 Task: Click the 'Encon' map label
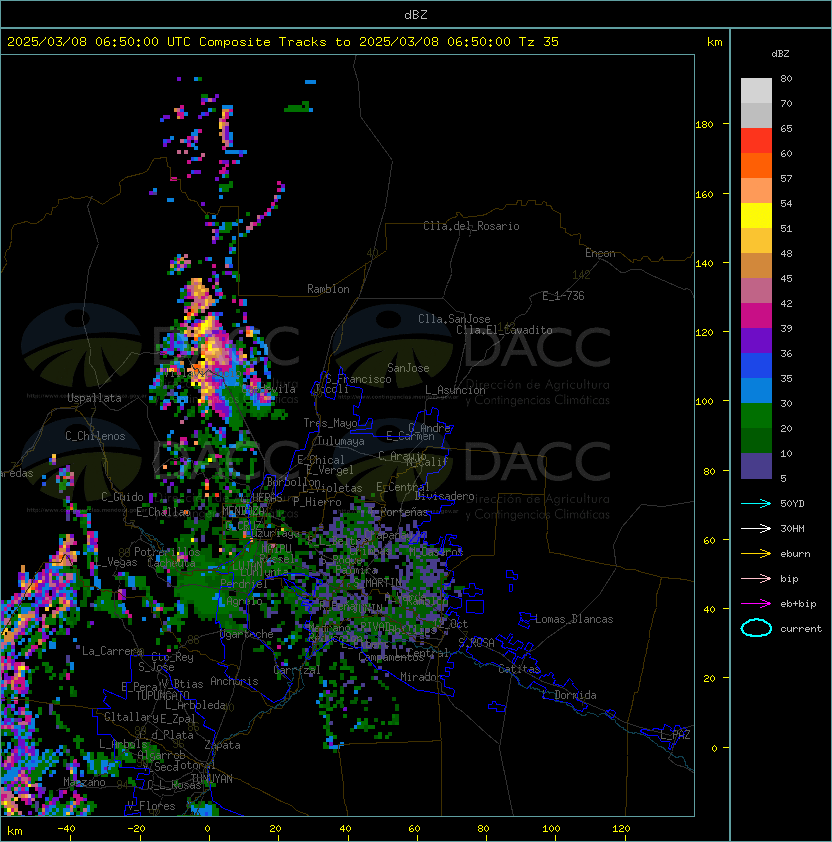[600, 253]
